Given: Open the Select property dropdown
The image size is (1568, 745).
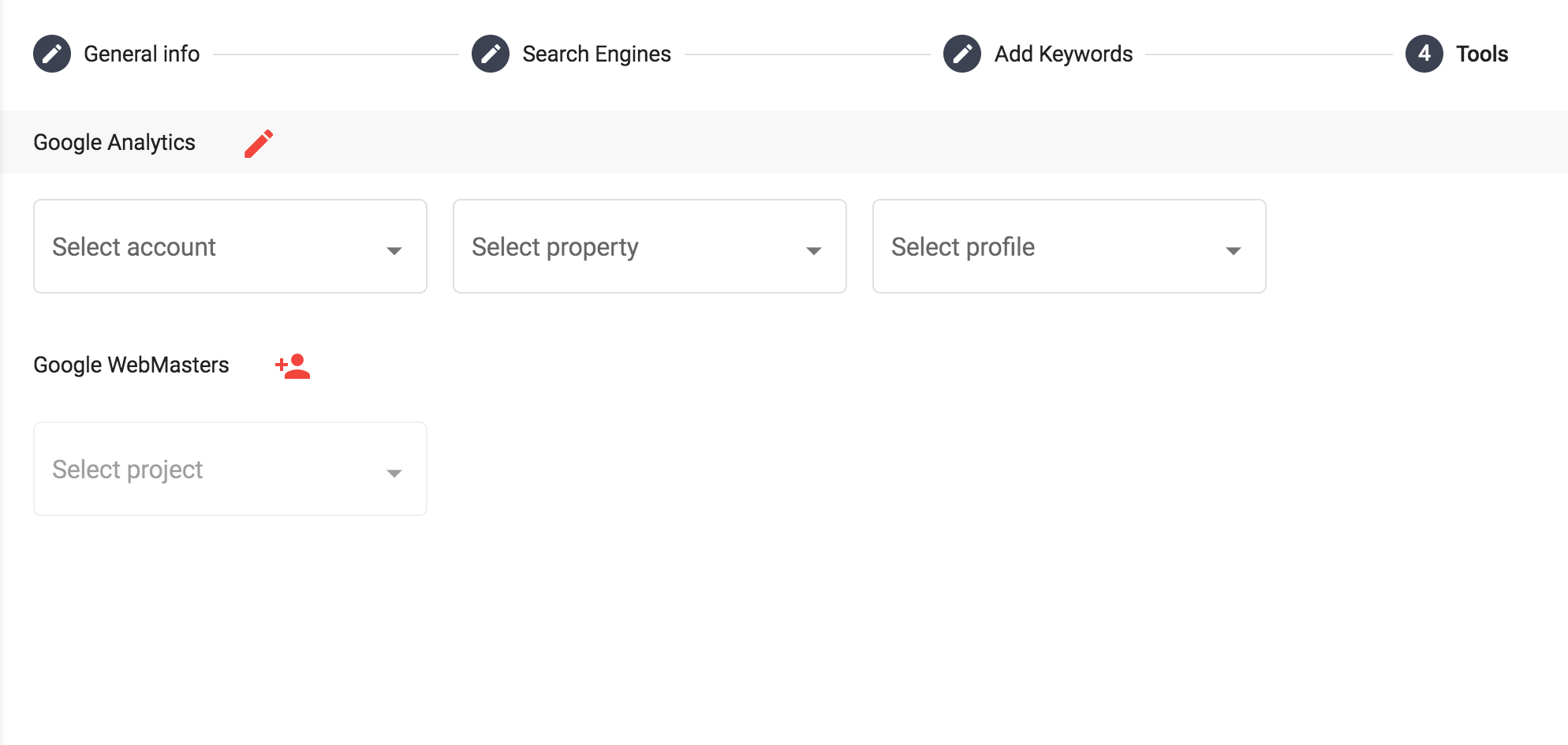Looking at the screenshot, I should tap(650, 246).
